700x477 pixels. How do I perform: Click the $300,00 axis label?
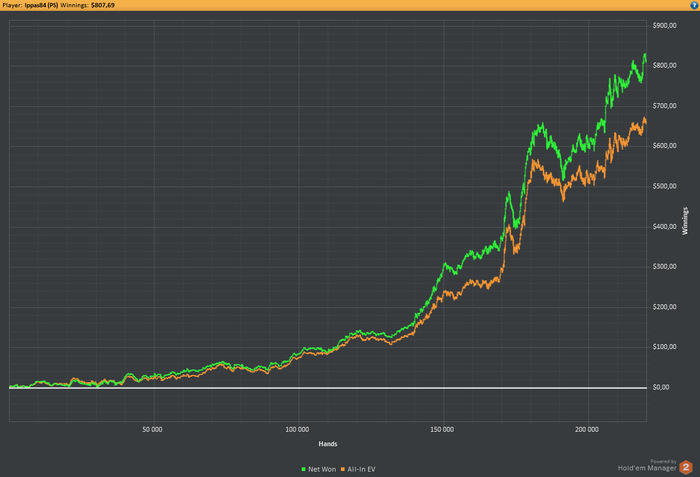coord(664,267)
